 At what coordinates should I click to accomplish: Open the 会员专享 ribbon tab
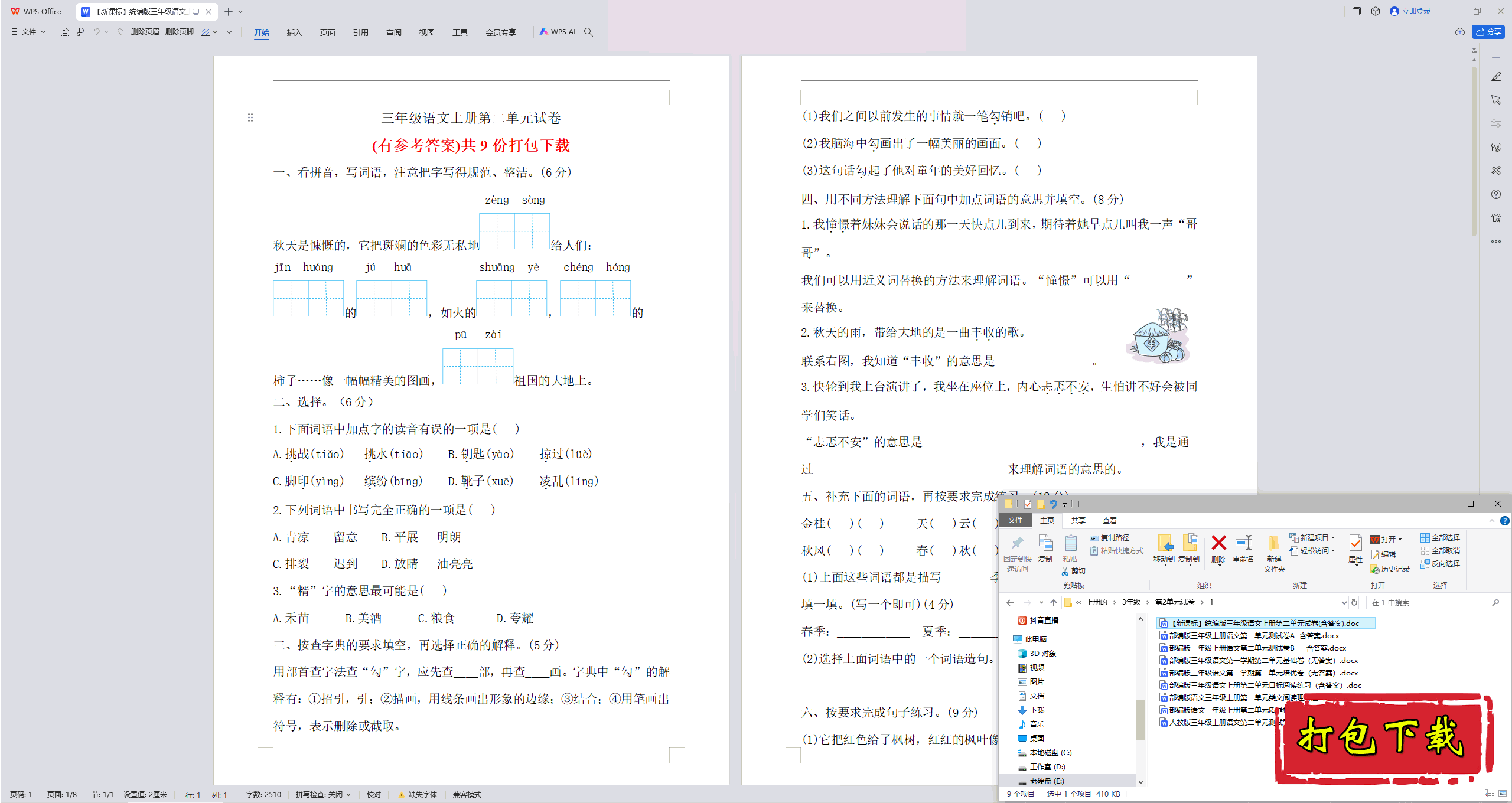[500, 32]
